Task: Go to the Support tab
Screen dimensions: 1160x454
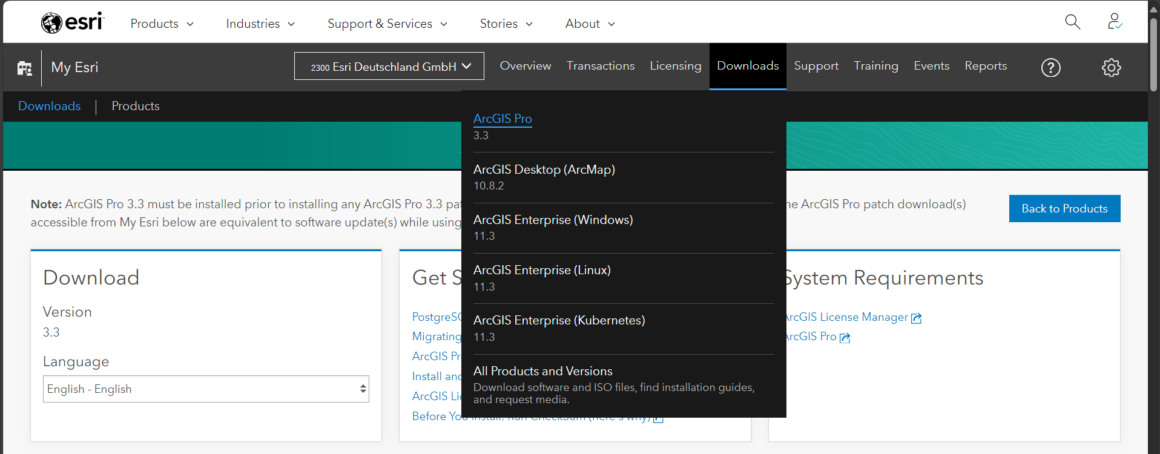Action: [x=816, y=66]
